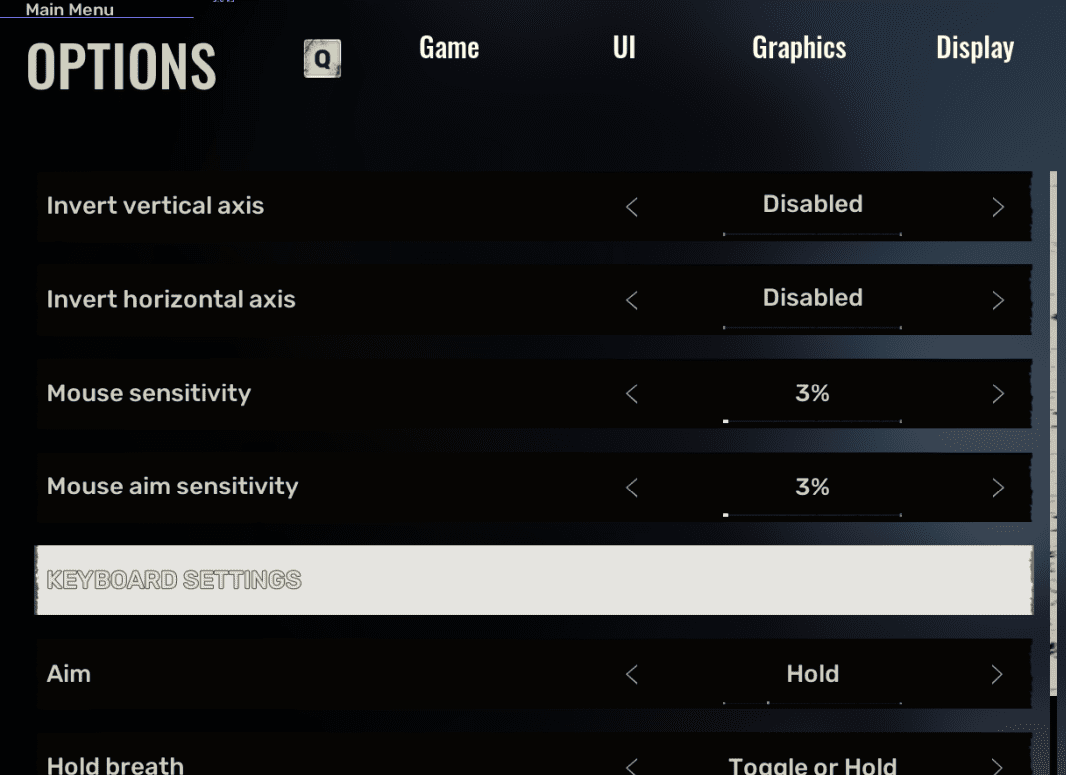Switch to the UI tab
Screen dimensions: 1066x775
[x=624, y=48]
